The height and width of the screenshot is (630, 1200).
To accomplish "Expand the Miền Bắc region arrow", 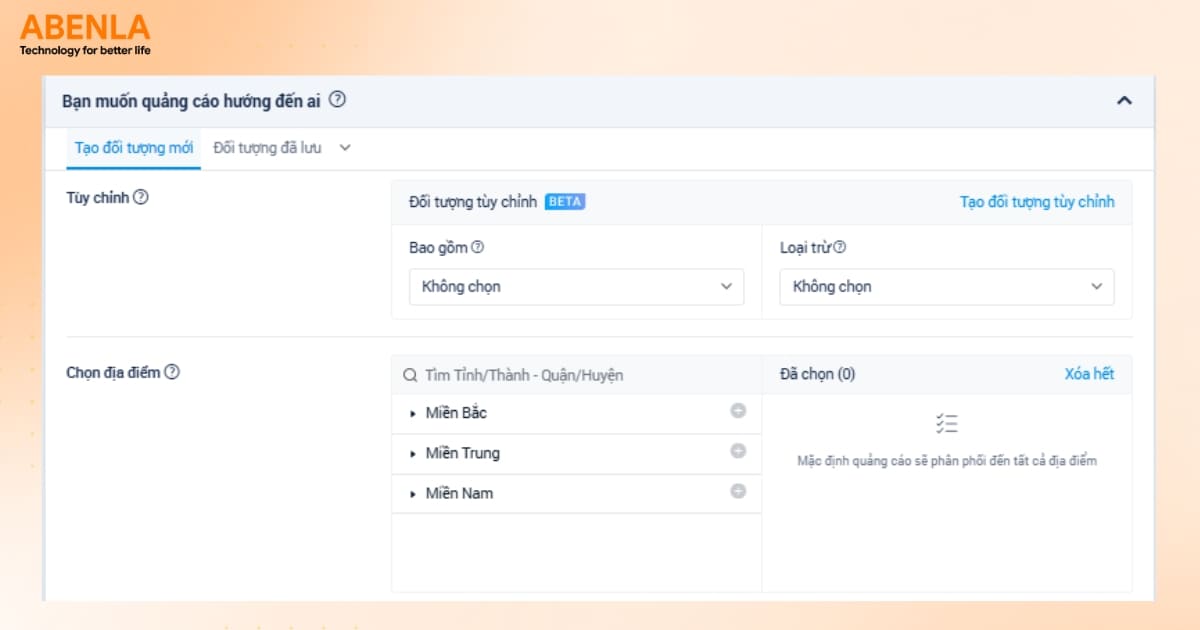I will [413, 414].
